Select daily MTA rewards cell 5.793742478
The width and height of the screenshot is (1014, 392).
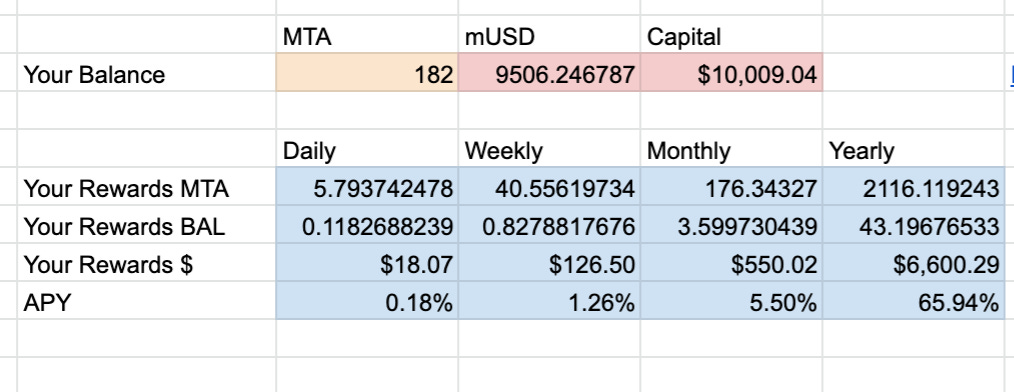(x=367, y=187)
